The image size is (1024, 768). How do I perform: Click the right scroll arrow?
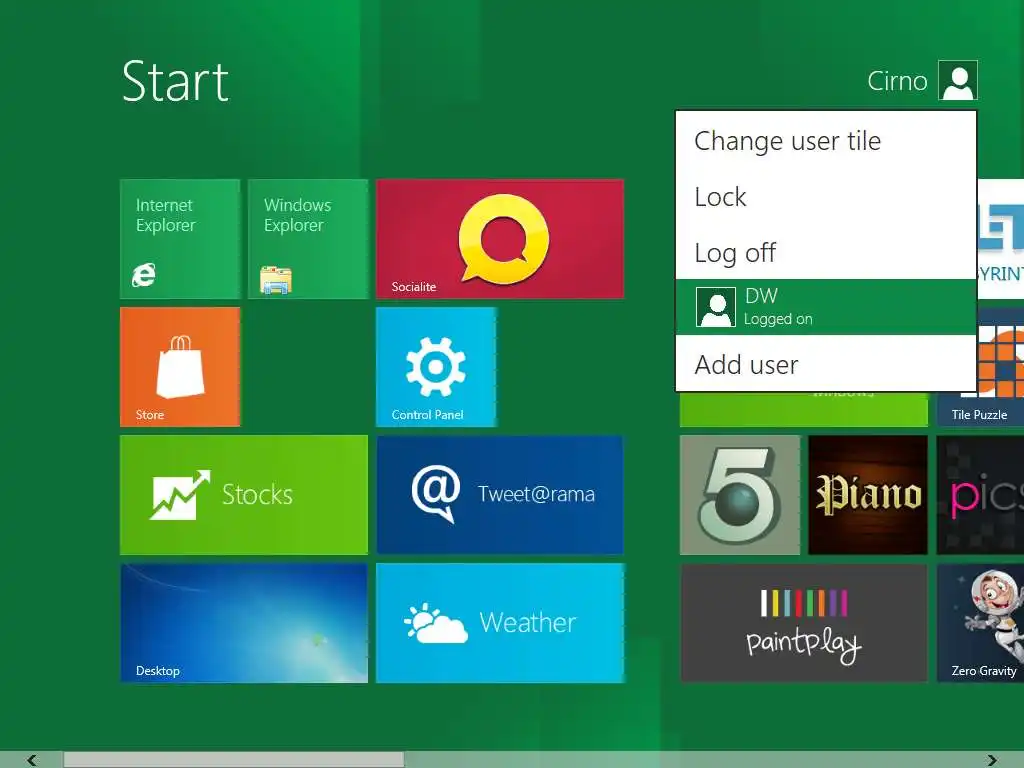click(x=992, y=760)
